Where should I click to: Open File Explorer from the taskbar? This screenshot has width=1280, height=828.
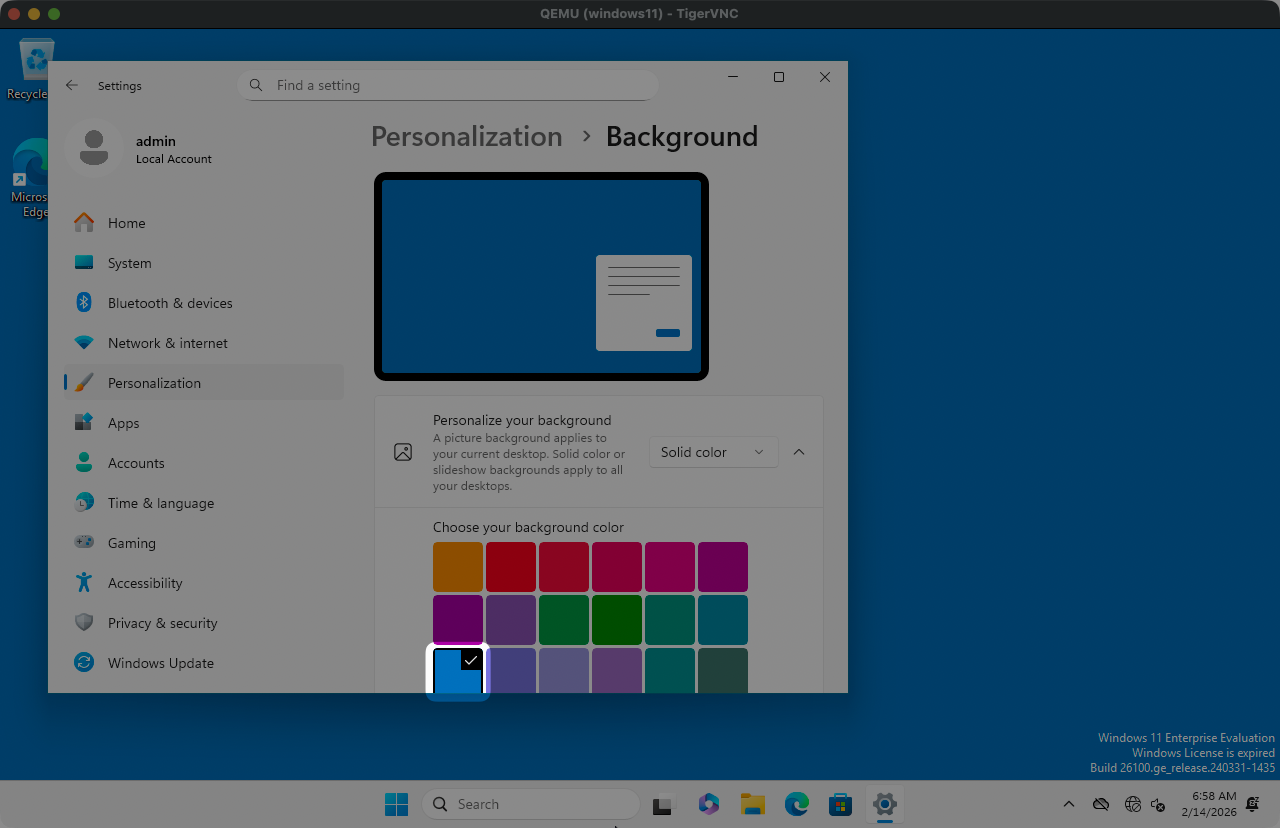click(752, 804)
